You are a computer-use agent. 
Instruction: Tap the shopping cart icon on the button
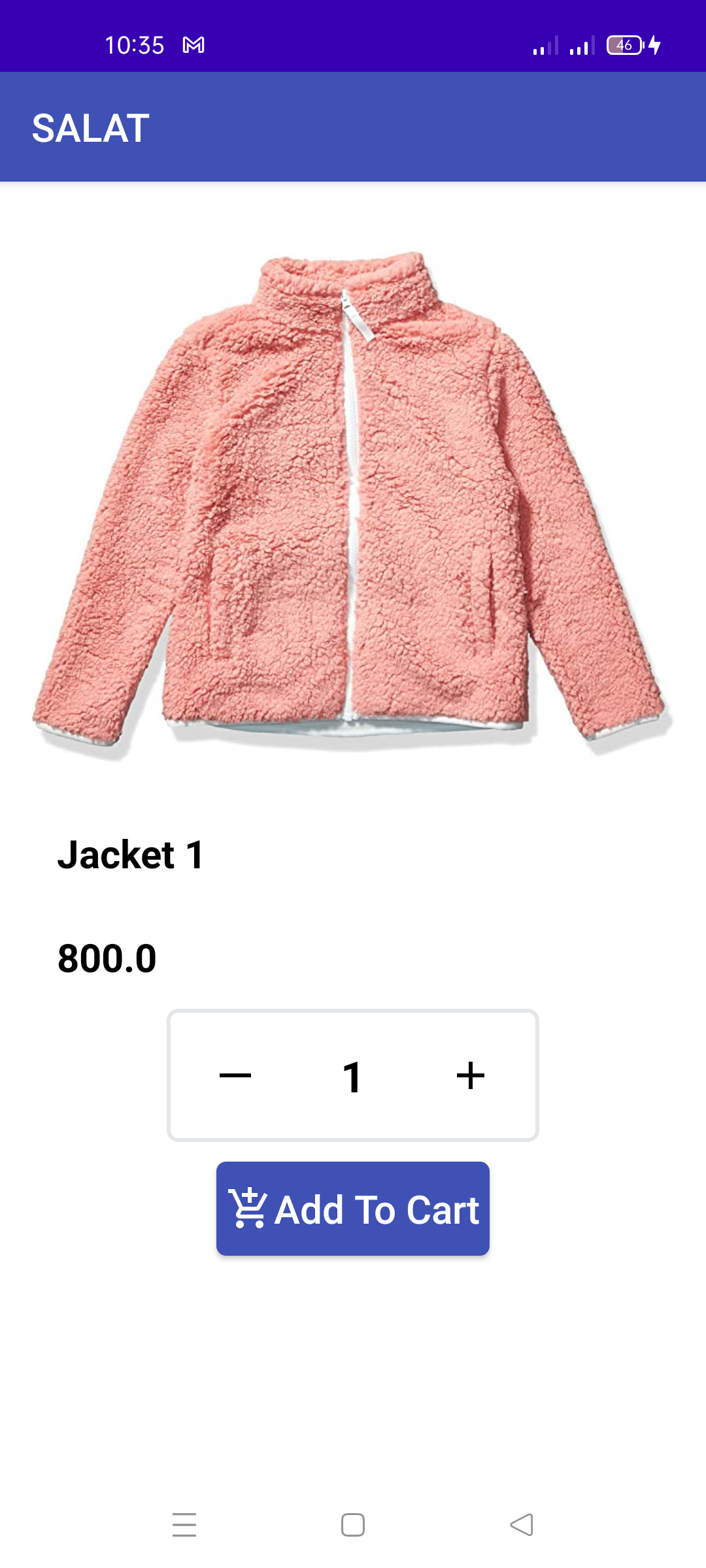coord(246,1209)
